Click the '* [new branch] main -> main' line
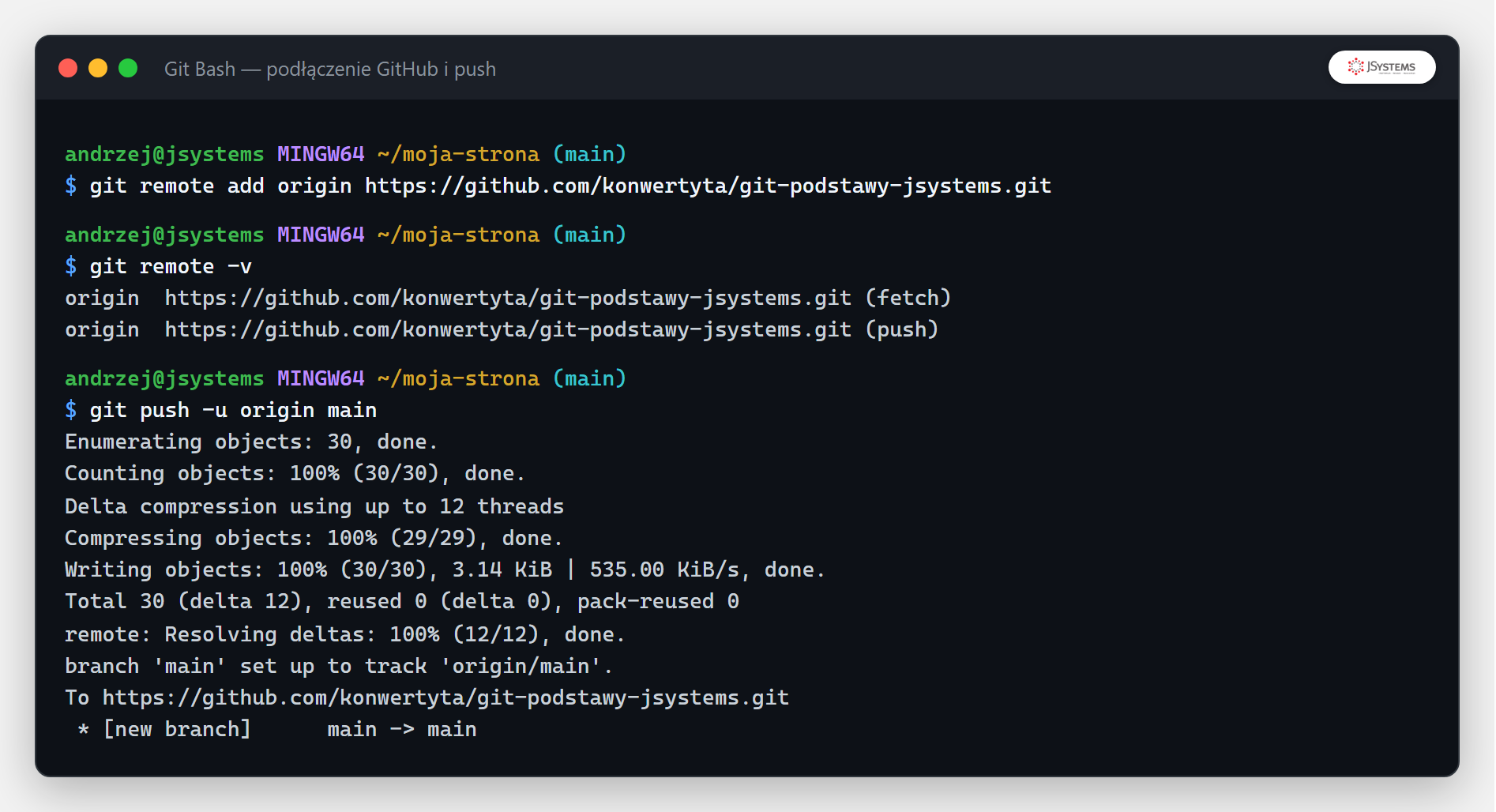Viewport: 1496px width, 812px height. [x=277, y=730]
